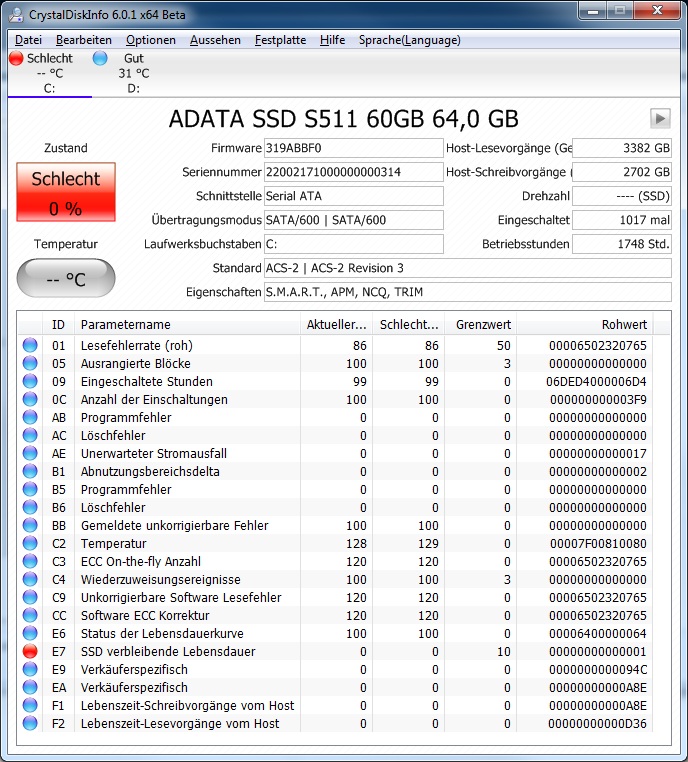Screen dimensions: 688x762
Task: Click the blue orb in the Temperatur C2 row
Action: (30, 543)
